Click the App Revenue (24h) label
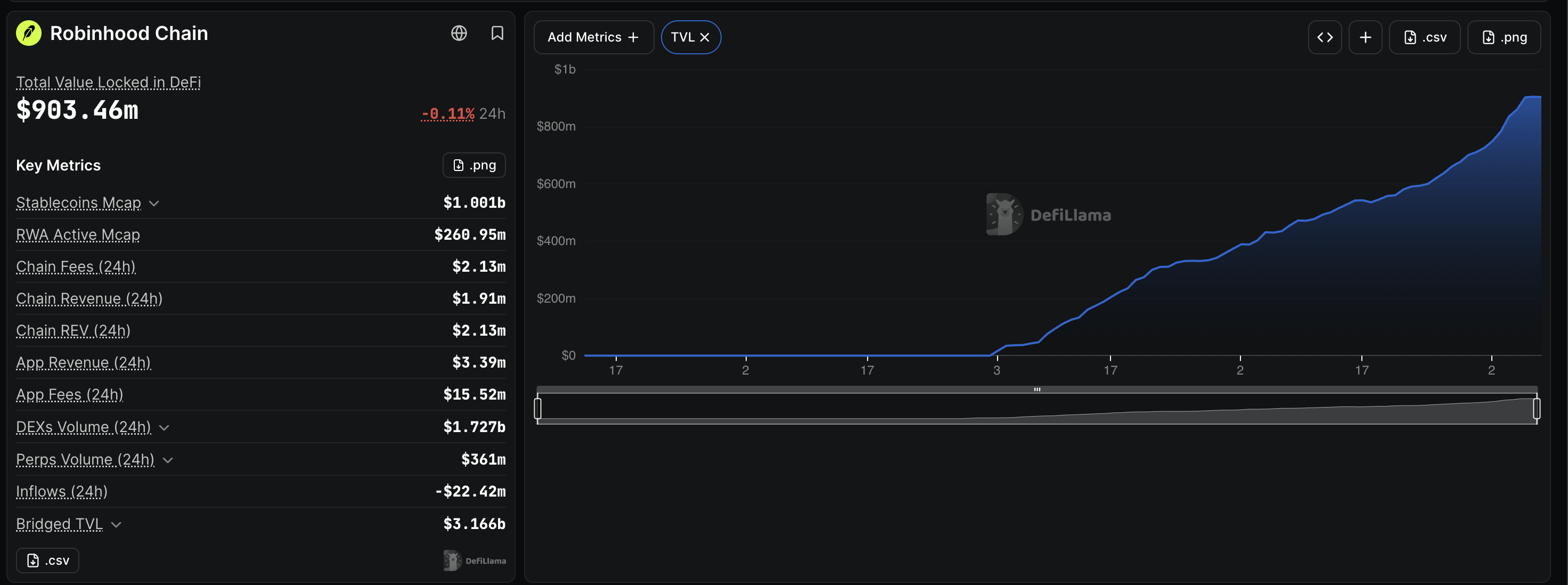 (84, 363)
